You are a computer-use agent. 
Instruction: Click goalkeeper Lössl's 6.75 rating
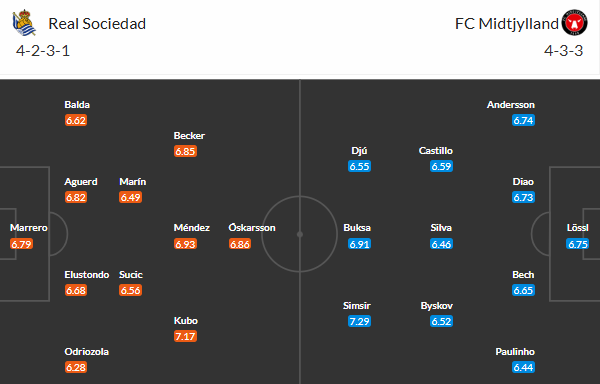(x=577, y=244)
